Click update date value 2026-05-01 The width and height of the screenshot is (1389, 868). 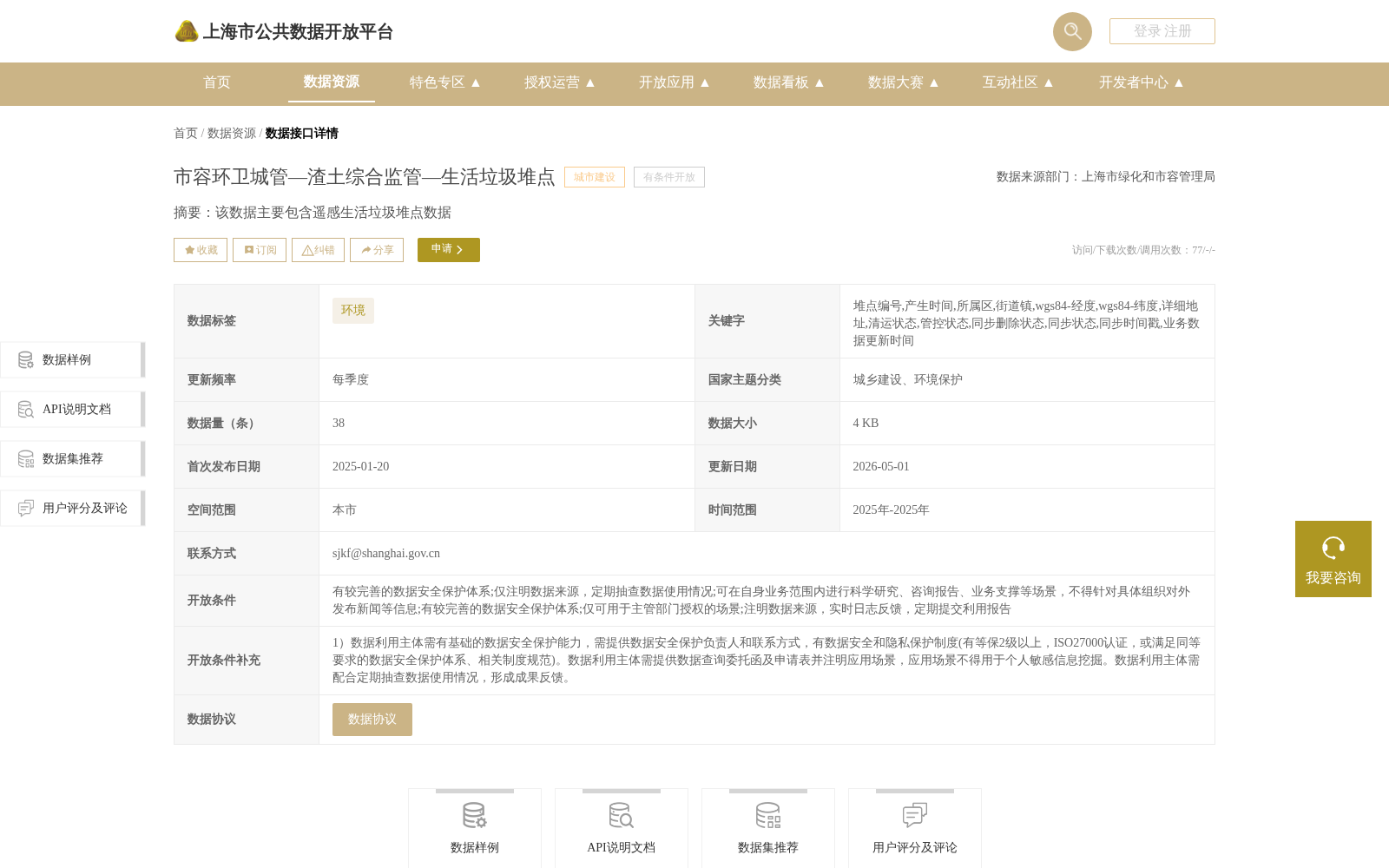[881, 467]
